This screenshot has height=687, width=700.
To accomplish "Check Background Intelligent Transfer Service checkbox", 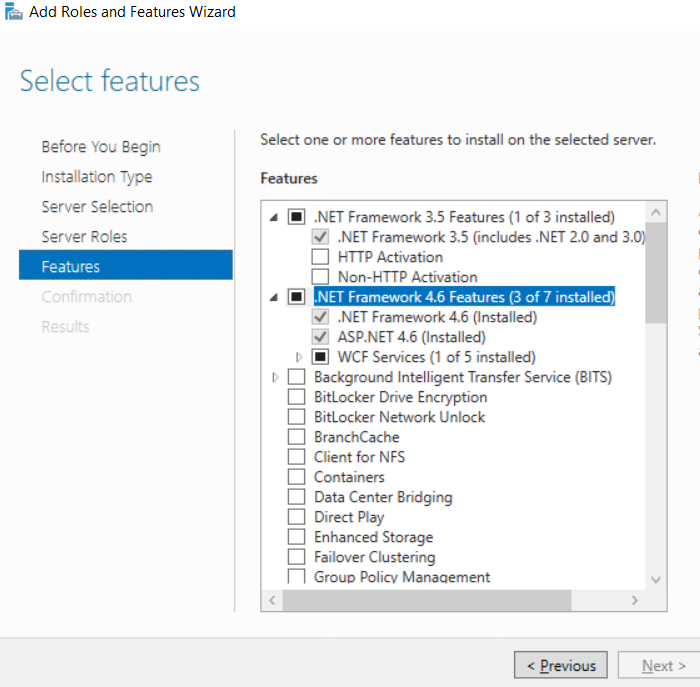I will (x=296, y=377).
